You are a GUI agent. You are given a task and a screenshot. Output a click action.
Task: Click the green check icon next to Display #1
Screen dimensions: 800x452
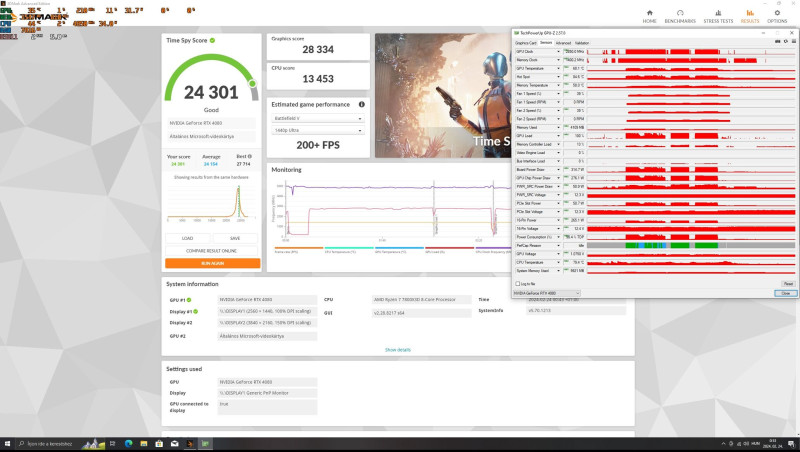(x=195, y=311)
